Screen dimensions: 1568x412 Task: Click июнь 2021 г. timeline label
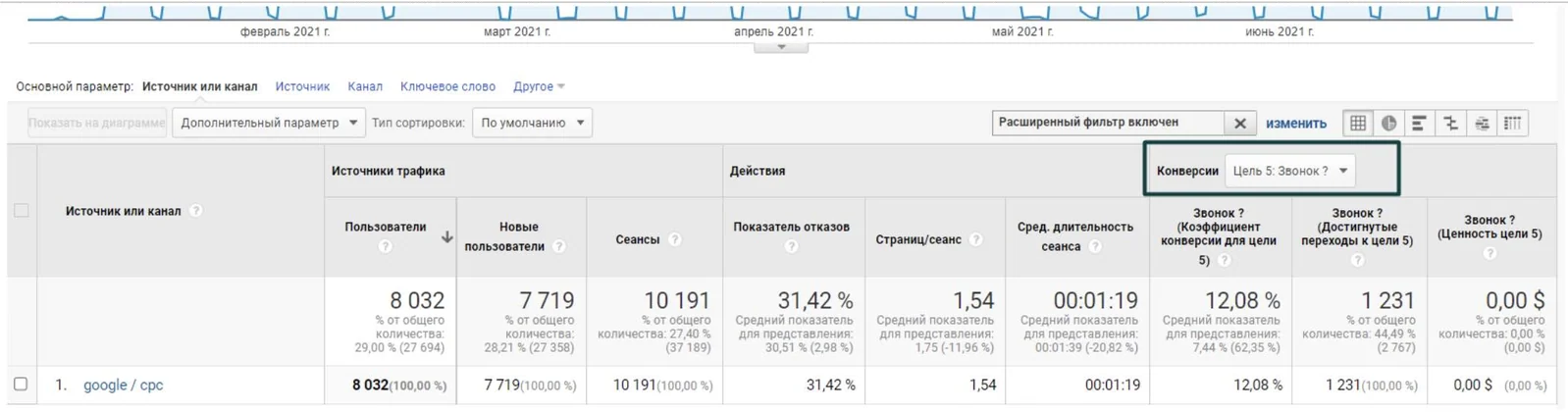point(1280,32)
